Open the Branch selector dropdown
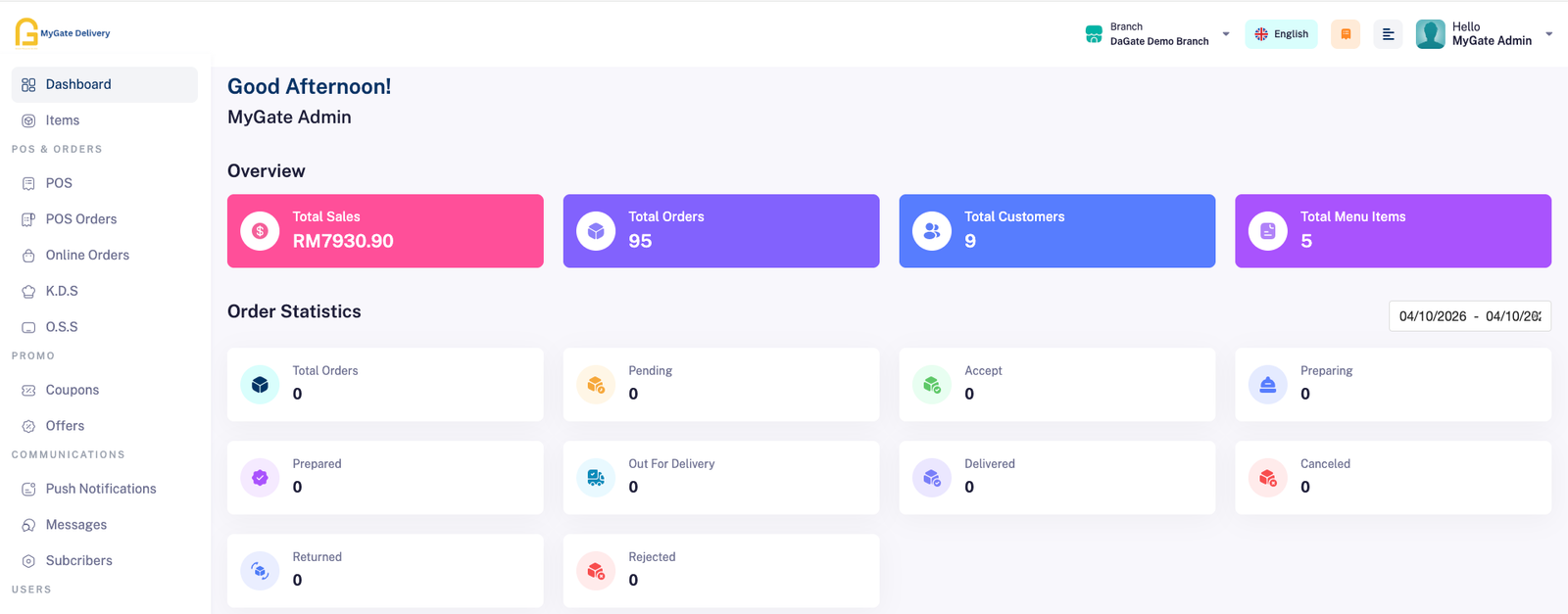The height and width of the screenshot is (614, 1568). [1158, 34]
